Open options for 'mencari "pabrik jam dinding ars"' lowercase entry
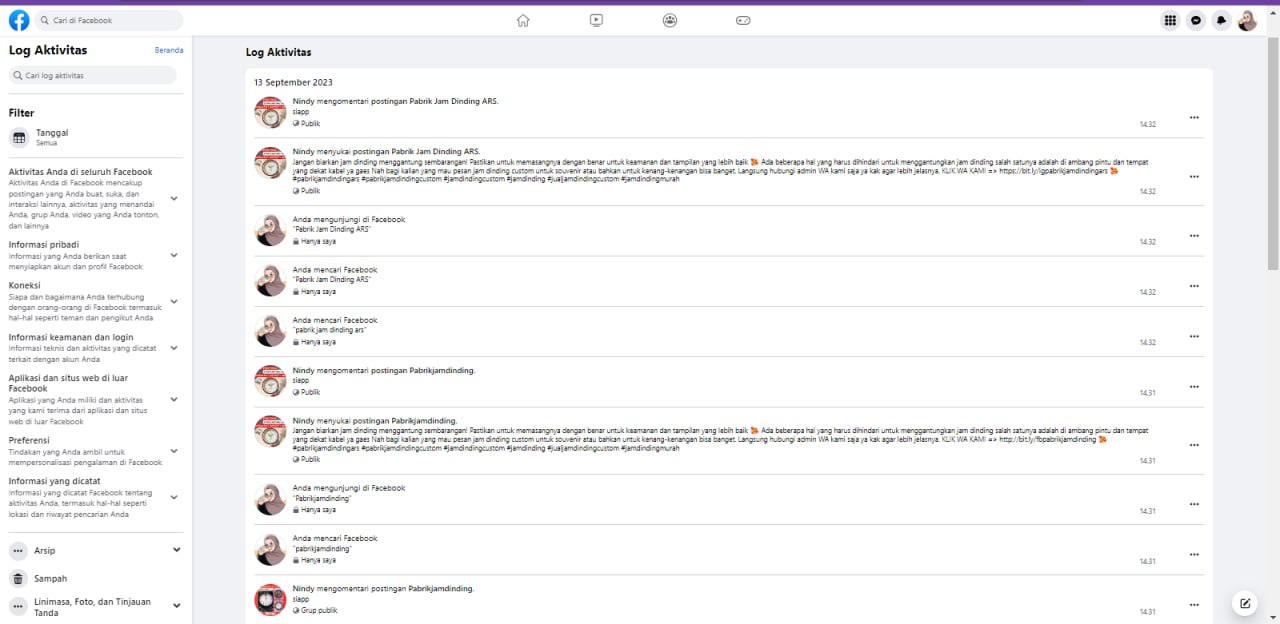The image size is (1280, 624). pyautogui.click(x=1194, y=336)
